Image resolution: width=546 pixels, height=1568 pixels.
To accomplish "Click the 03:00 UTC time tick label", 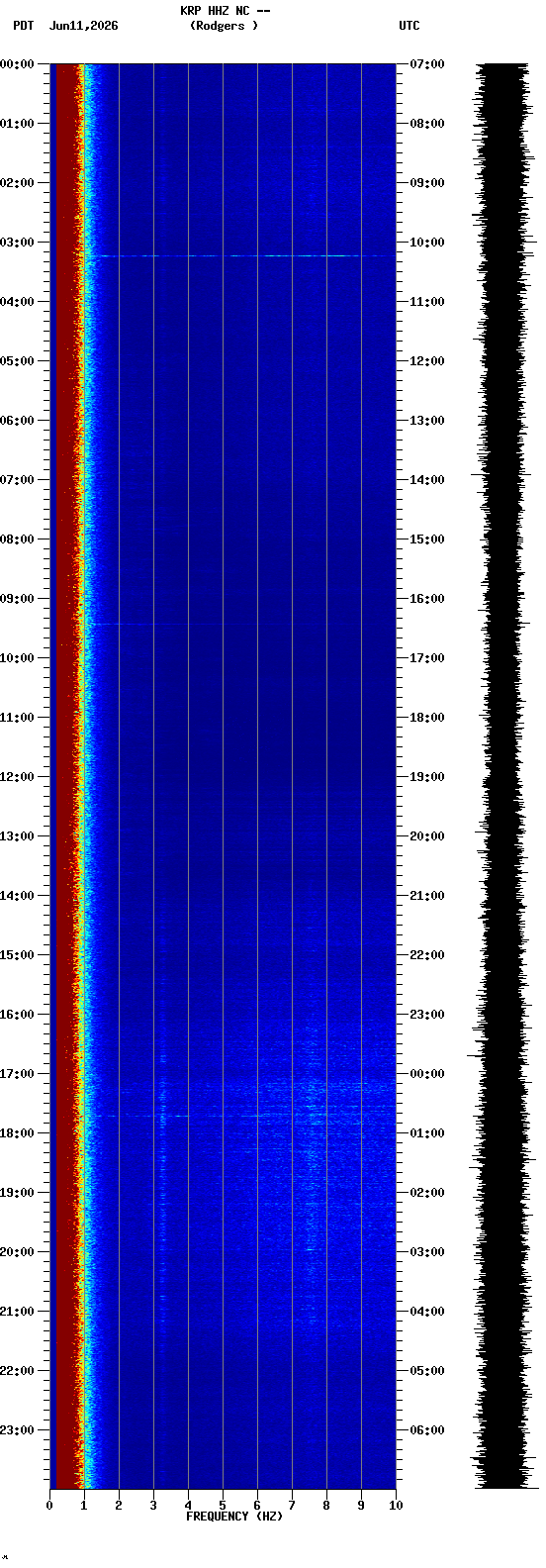I will [x=427, y=1252].
